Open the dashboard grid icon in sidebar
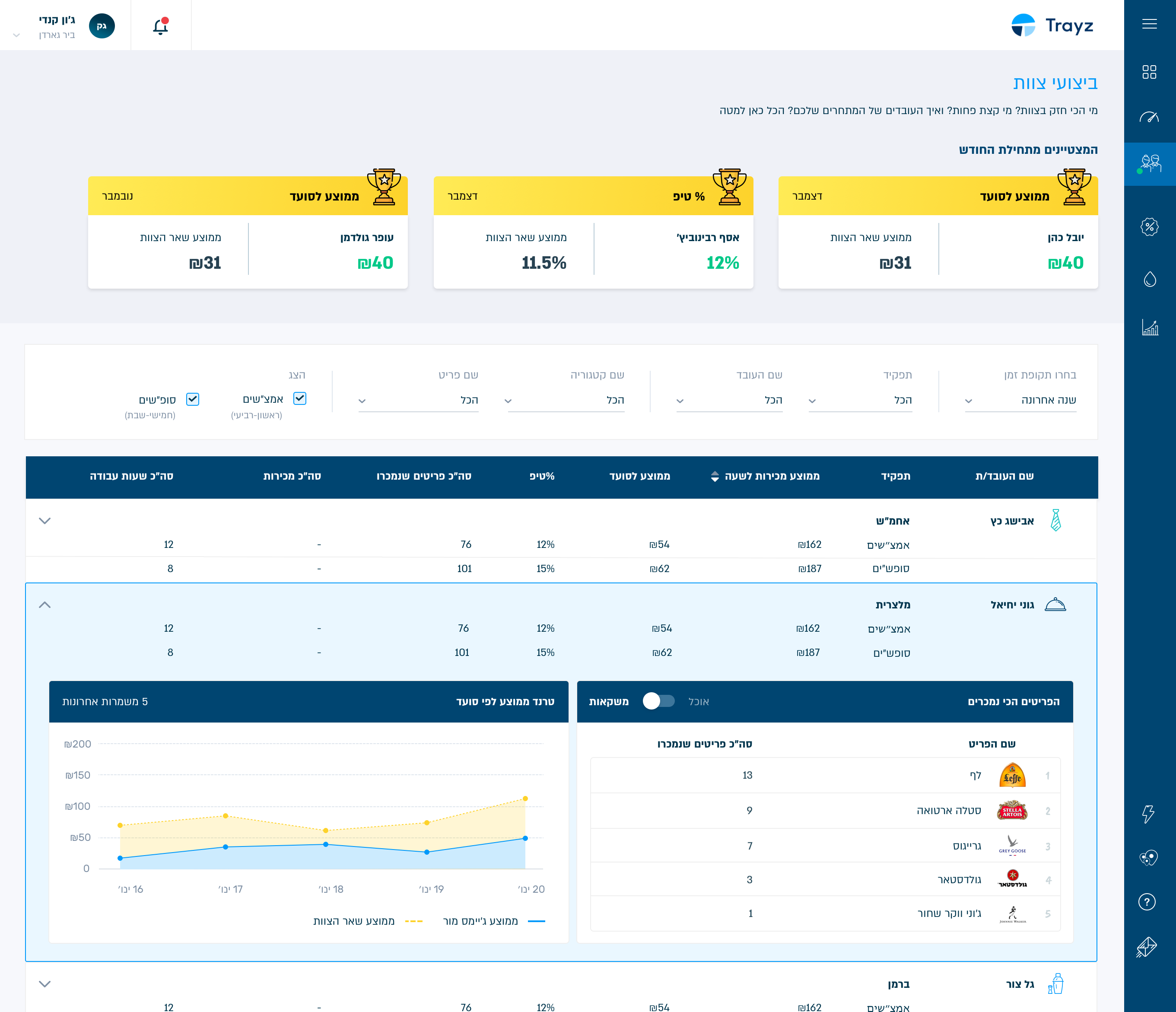This screenshot has width=1176, height=1012. point(1149,72)
